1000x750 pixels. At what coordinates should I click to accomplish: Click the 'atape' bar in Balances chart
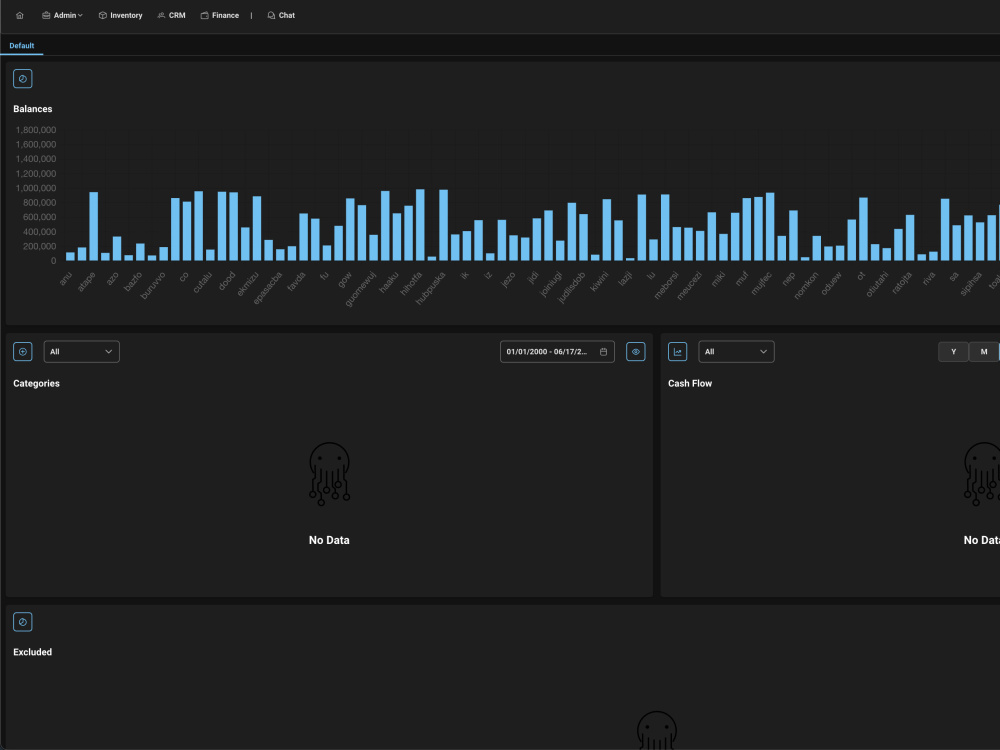point(94,226)
